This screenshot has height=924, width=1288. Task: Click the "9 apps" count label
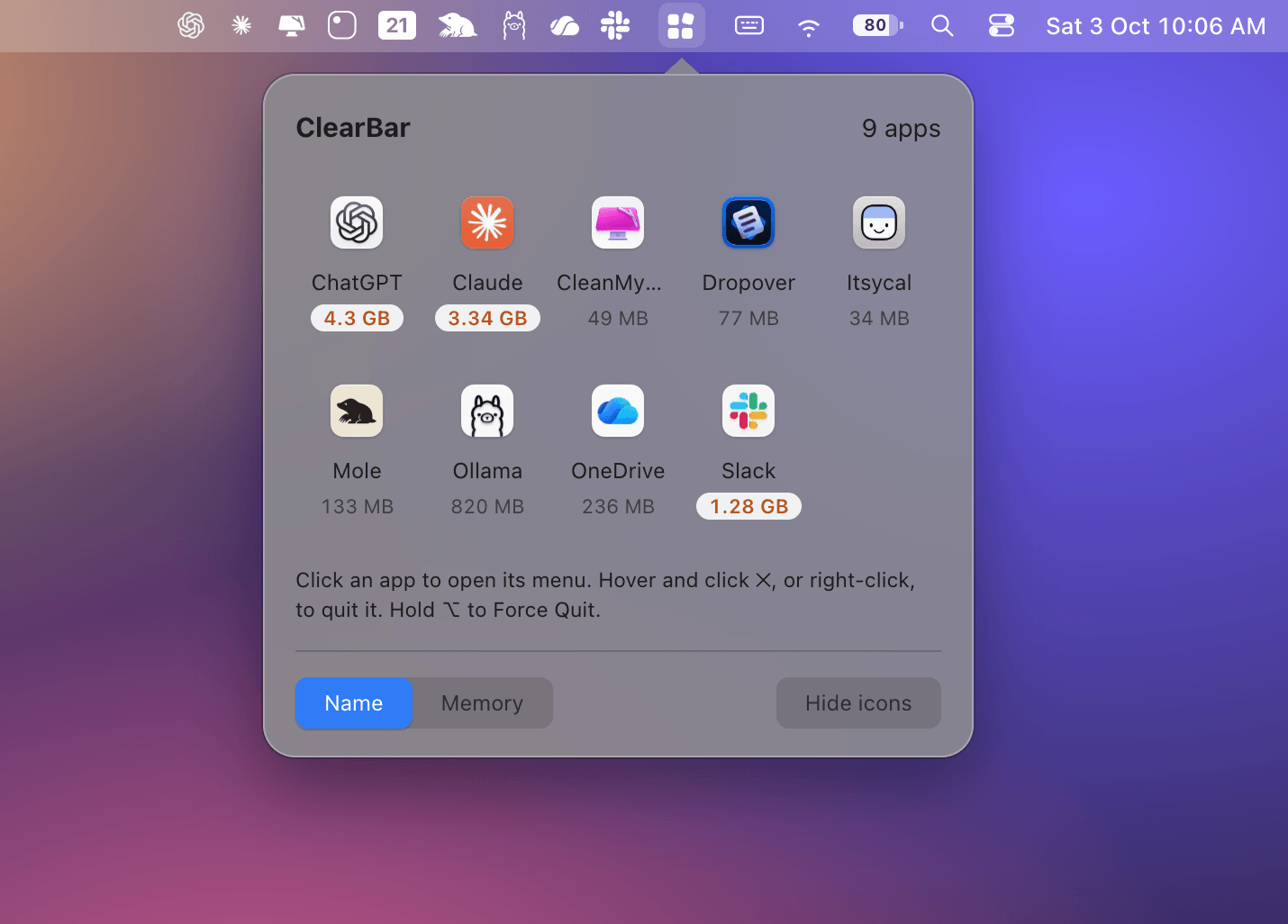click(x=901, y=128)
